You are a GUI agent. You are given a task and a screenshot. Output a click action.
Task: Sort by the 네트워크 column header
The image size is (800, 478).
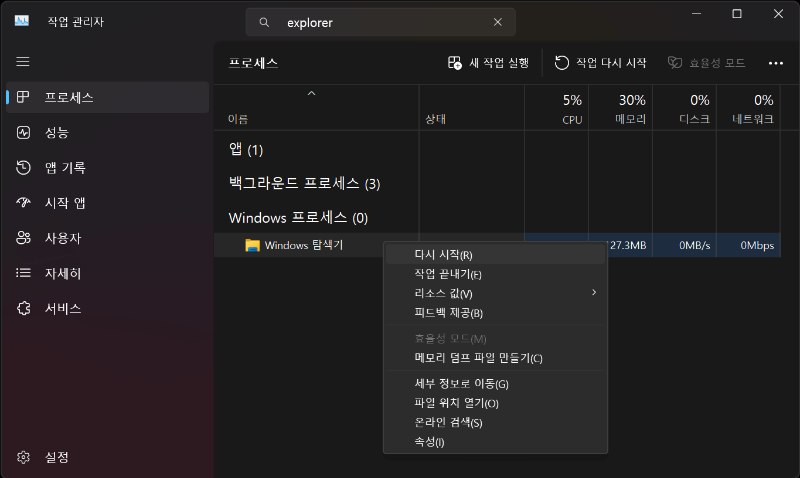click(x=748, y=108)
